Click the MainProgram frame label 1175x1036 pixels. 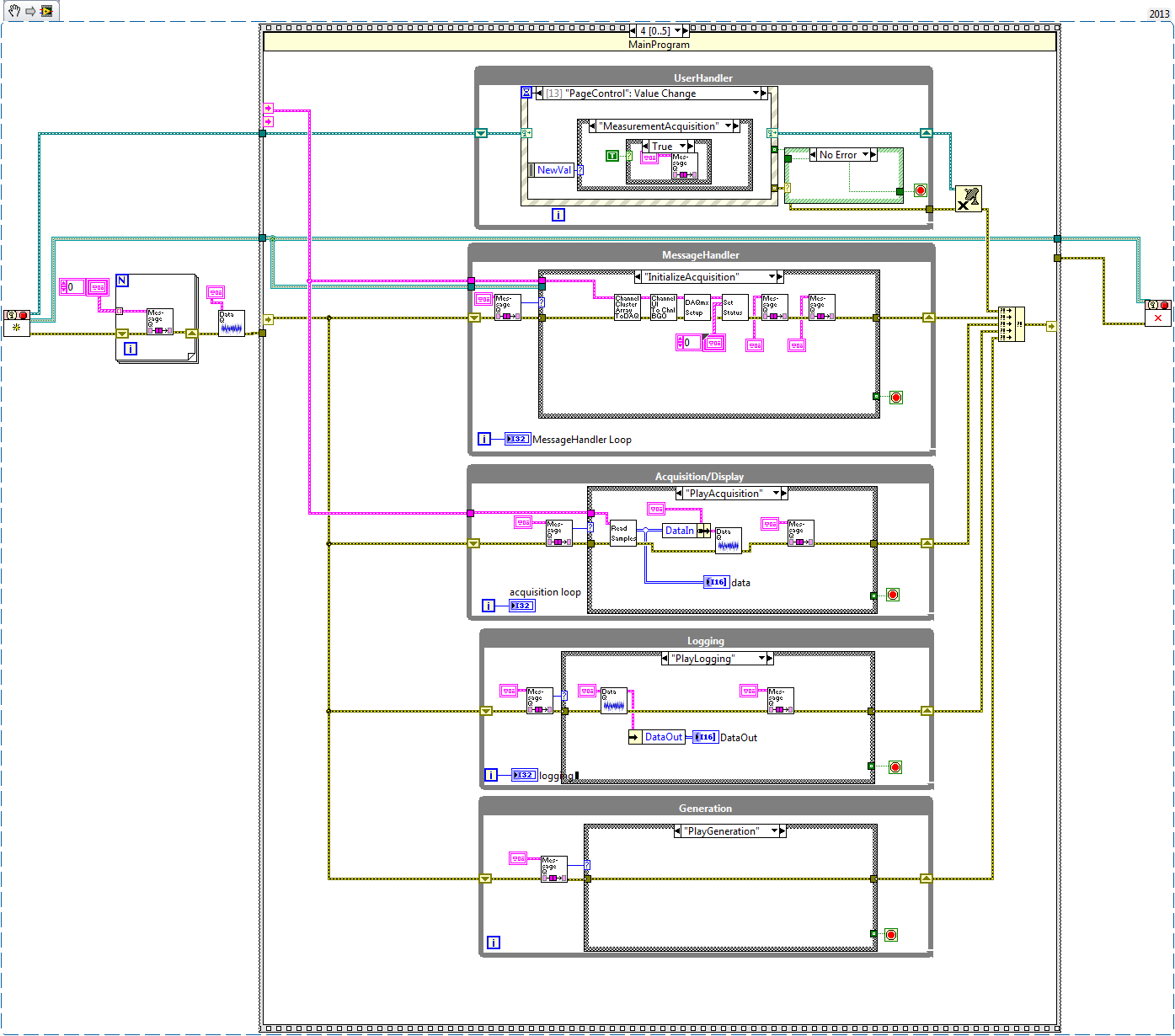click(x=659, y=45)
